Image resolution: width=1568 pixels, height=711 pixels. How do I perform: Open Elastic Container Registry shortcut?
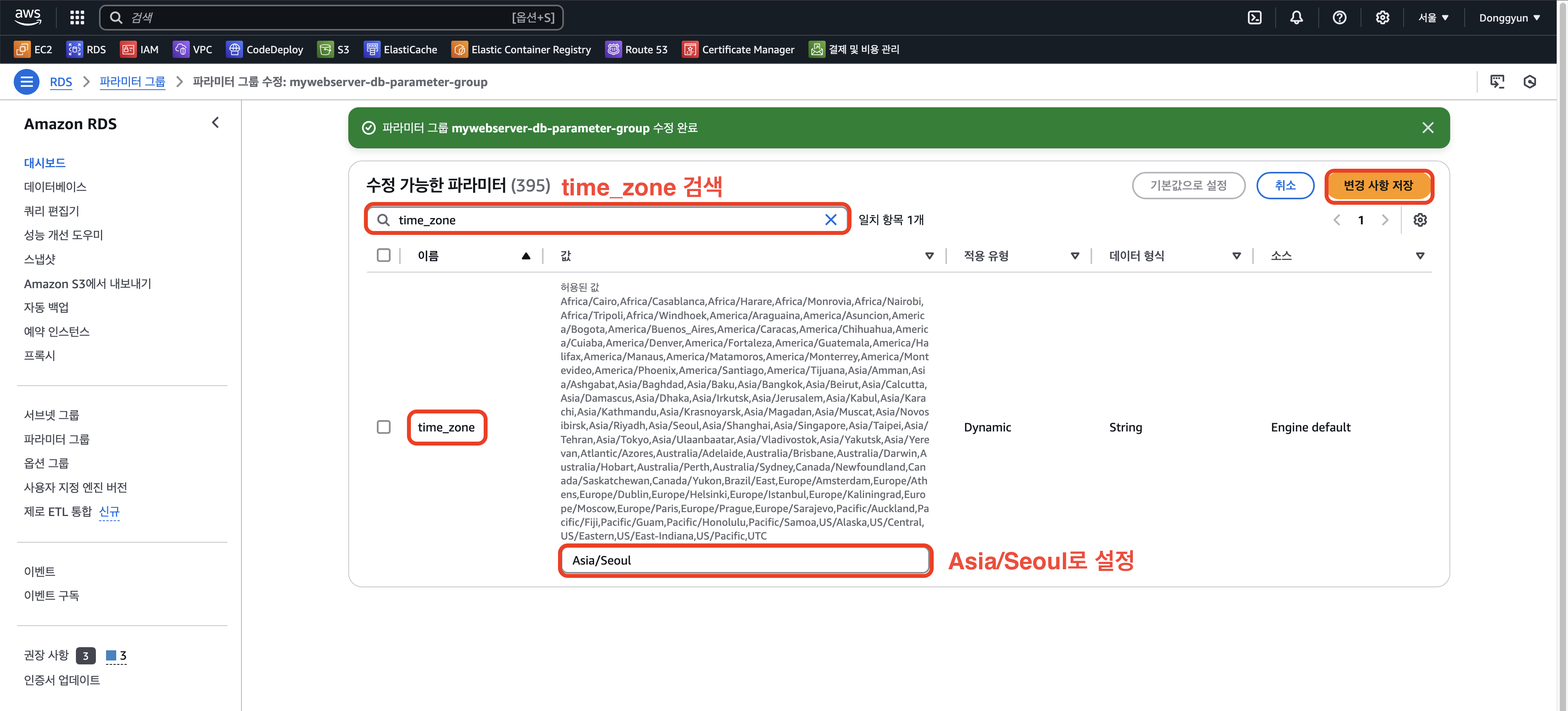pos(521,49)
